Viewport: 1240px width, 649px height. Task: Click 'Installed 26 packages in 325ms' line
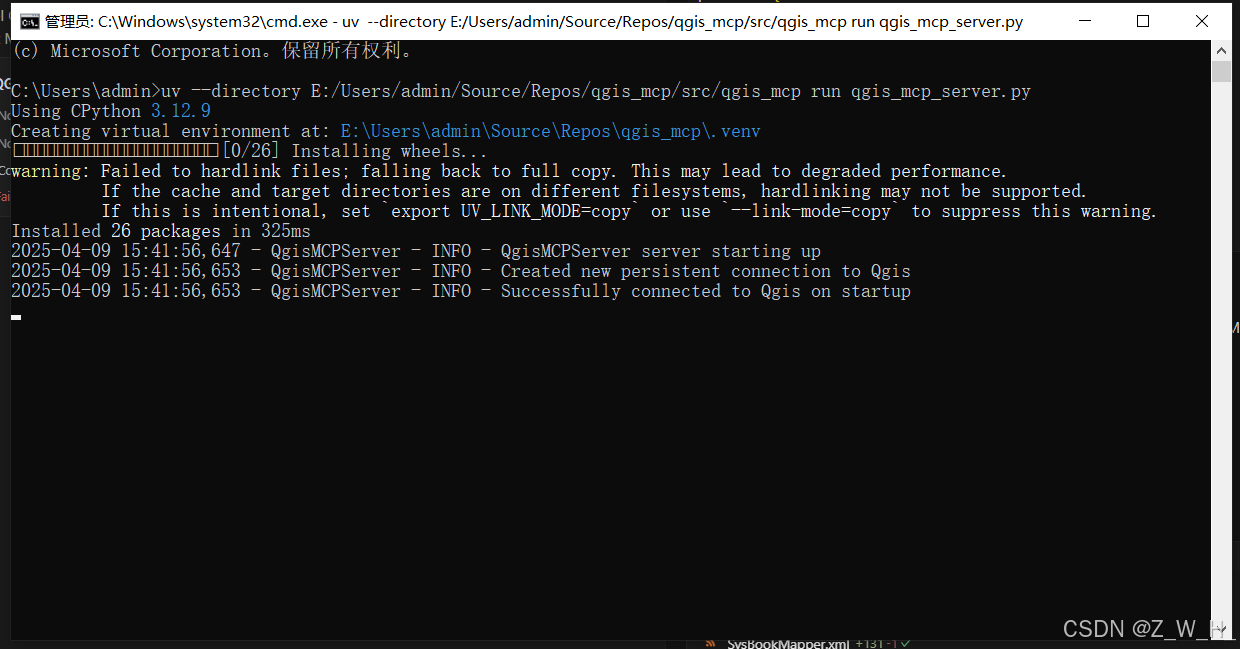[161, 231]
